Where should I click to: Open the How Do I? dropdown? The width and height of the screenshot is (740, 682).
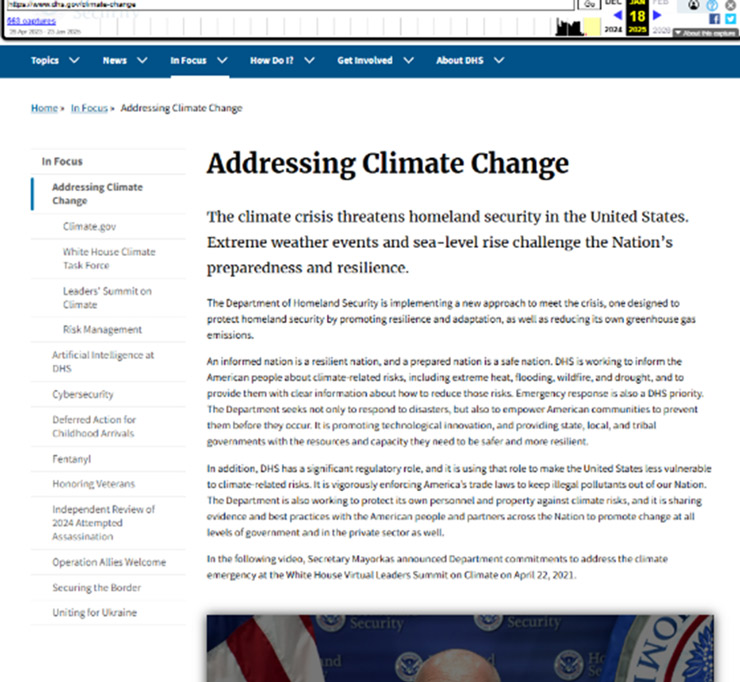tap(282, 60)
